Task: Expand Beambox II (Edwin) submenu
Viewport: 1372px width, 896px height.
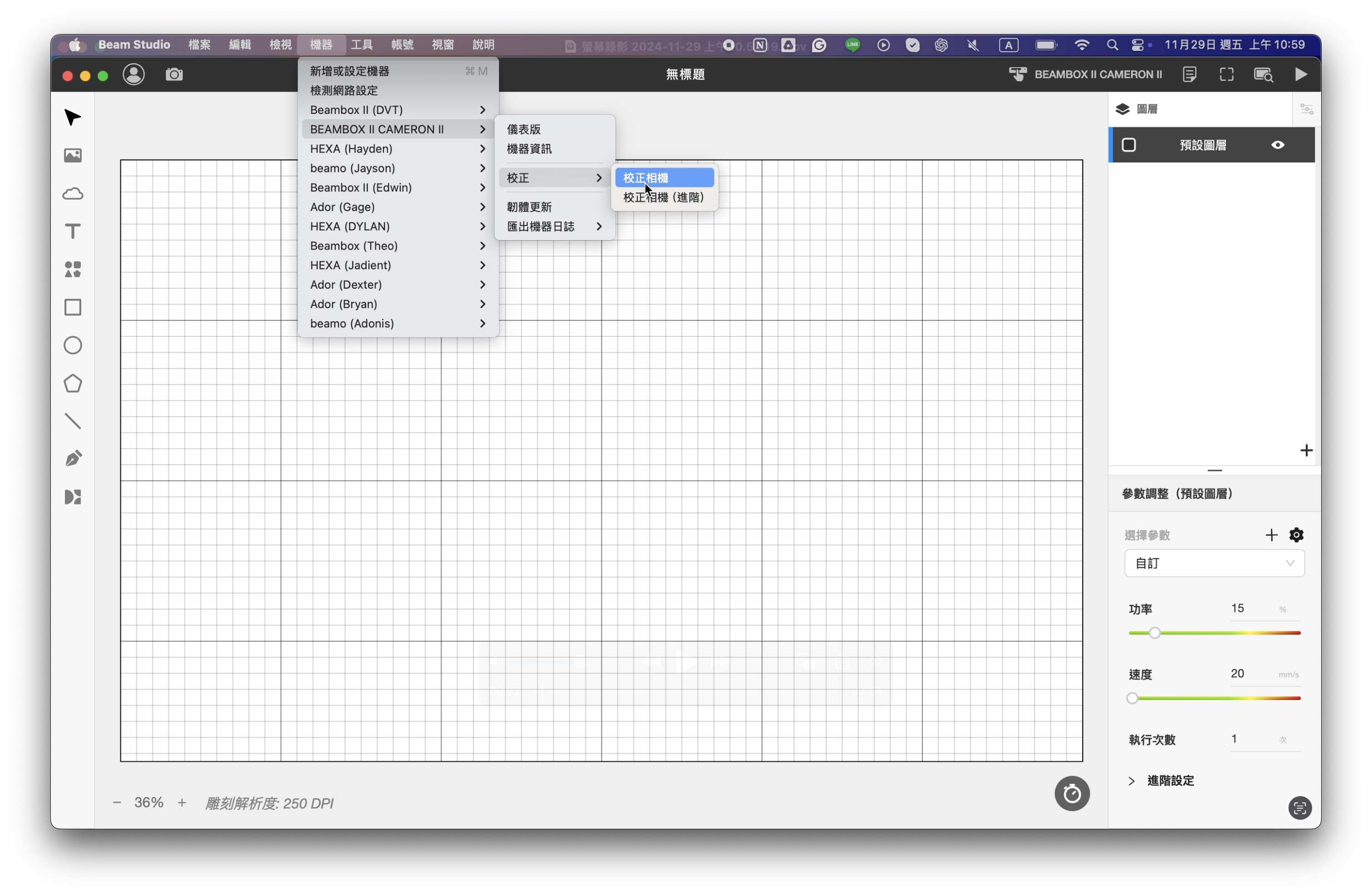Action: point(398,187)
